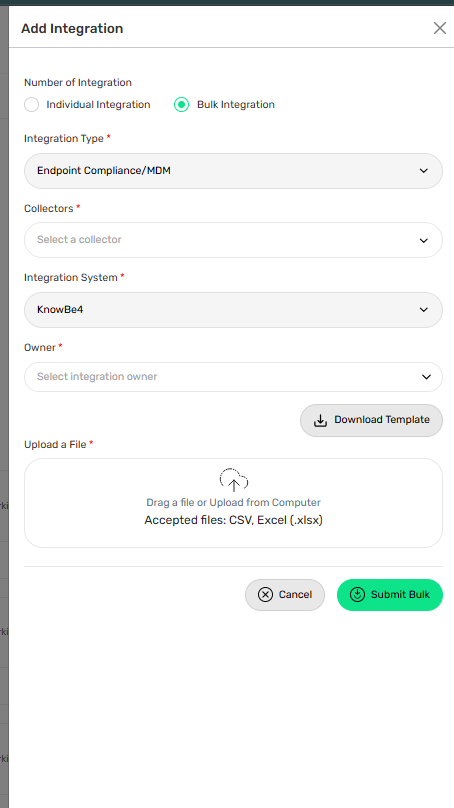Click the download tray icon
The height and width of the screenshot is (808, 454).
point(321,420)
